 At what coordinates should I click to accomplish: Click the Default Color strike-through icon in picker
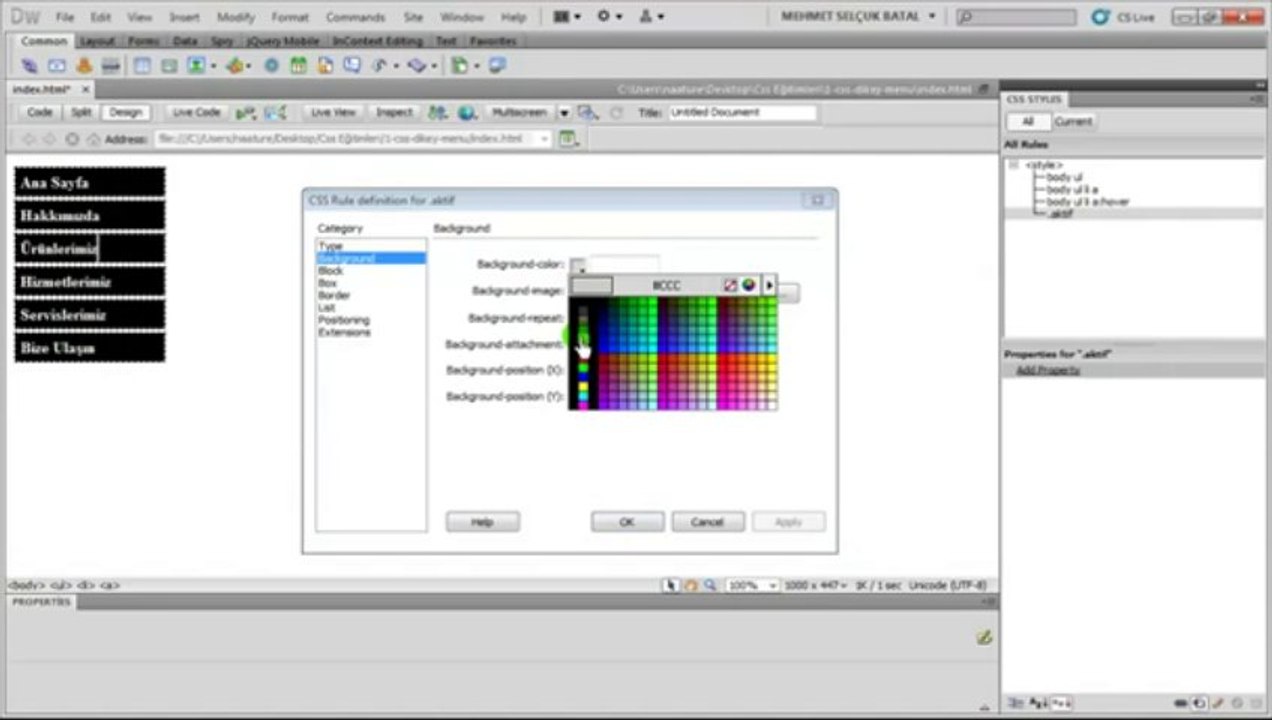(x=730, y=285)
